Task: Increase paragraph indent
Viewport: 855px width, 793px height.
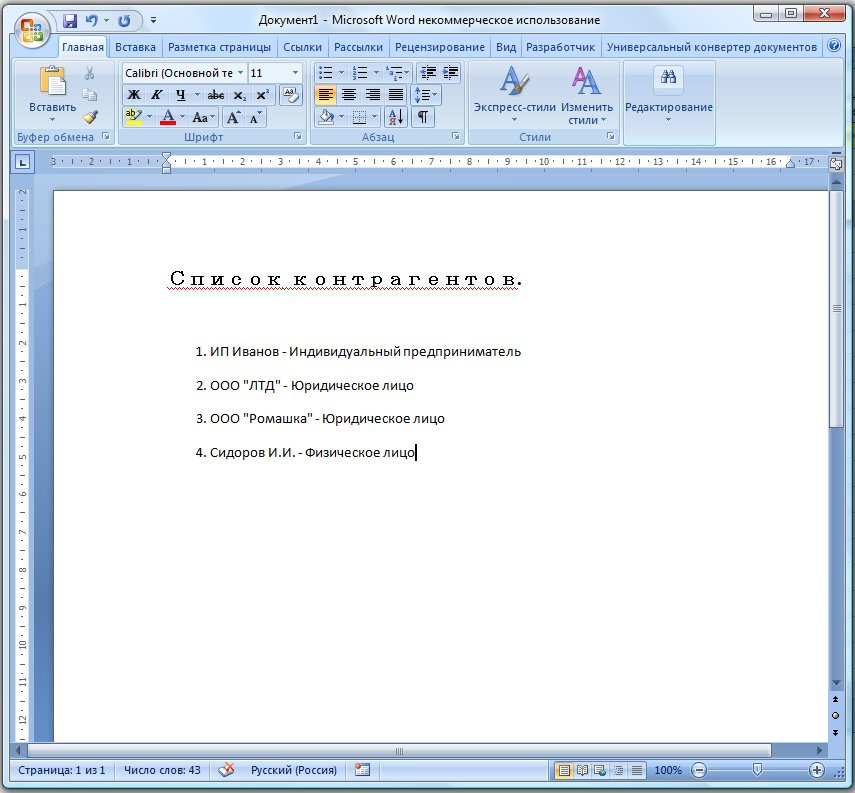Action: [450, 73]
